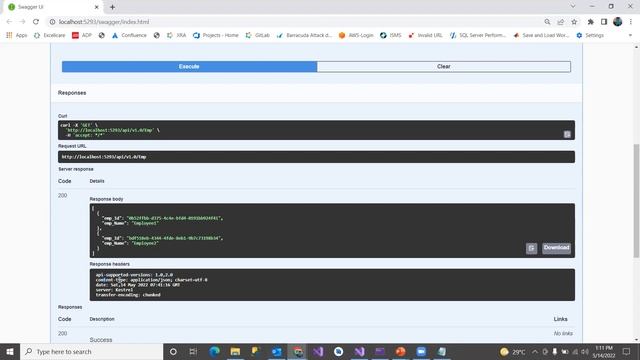The image size is (640, 360).
Task: Click the No links text
Action: pos(563,333)
